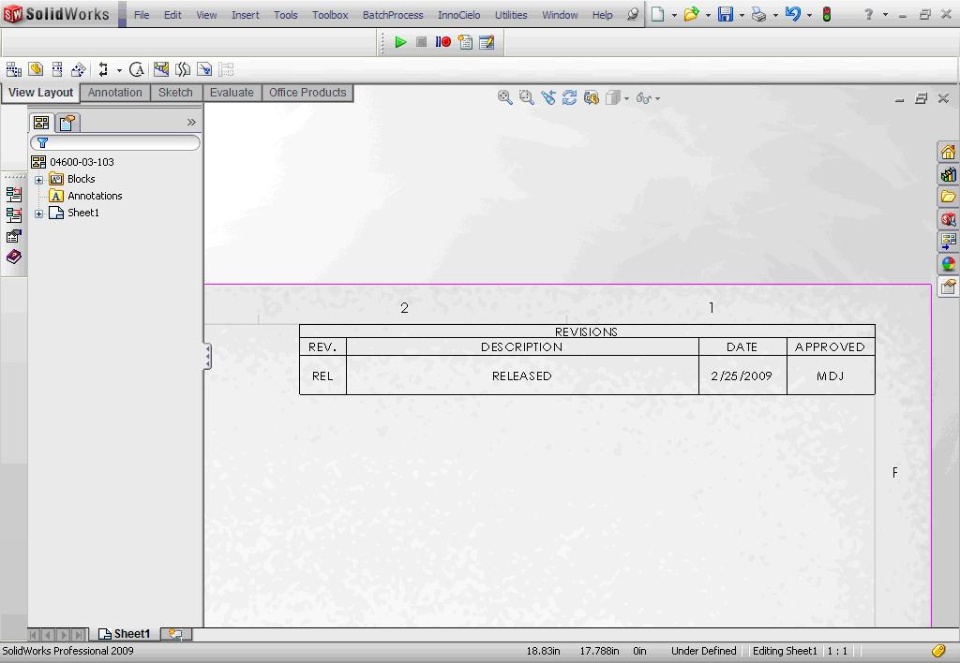Open the SolidWorks Resources home icon
The image size is (960, 663).
[x=948, y=152]
